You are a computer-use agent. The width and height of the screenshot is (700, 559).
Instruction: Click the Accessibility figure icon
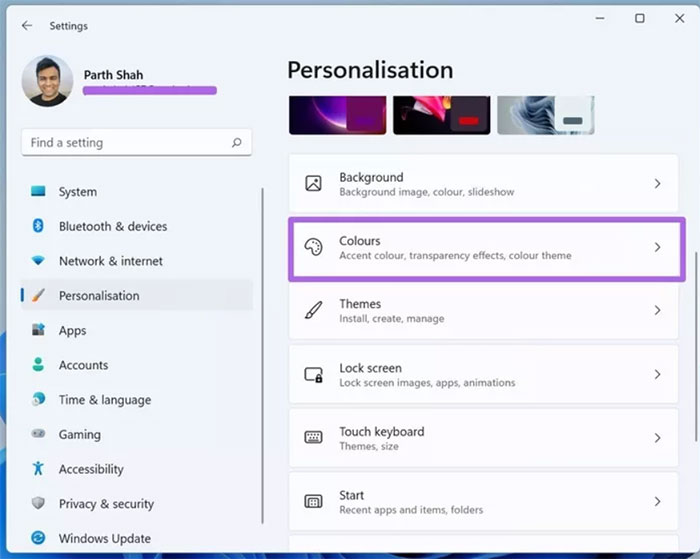tap(38, 469)
